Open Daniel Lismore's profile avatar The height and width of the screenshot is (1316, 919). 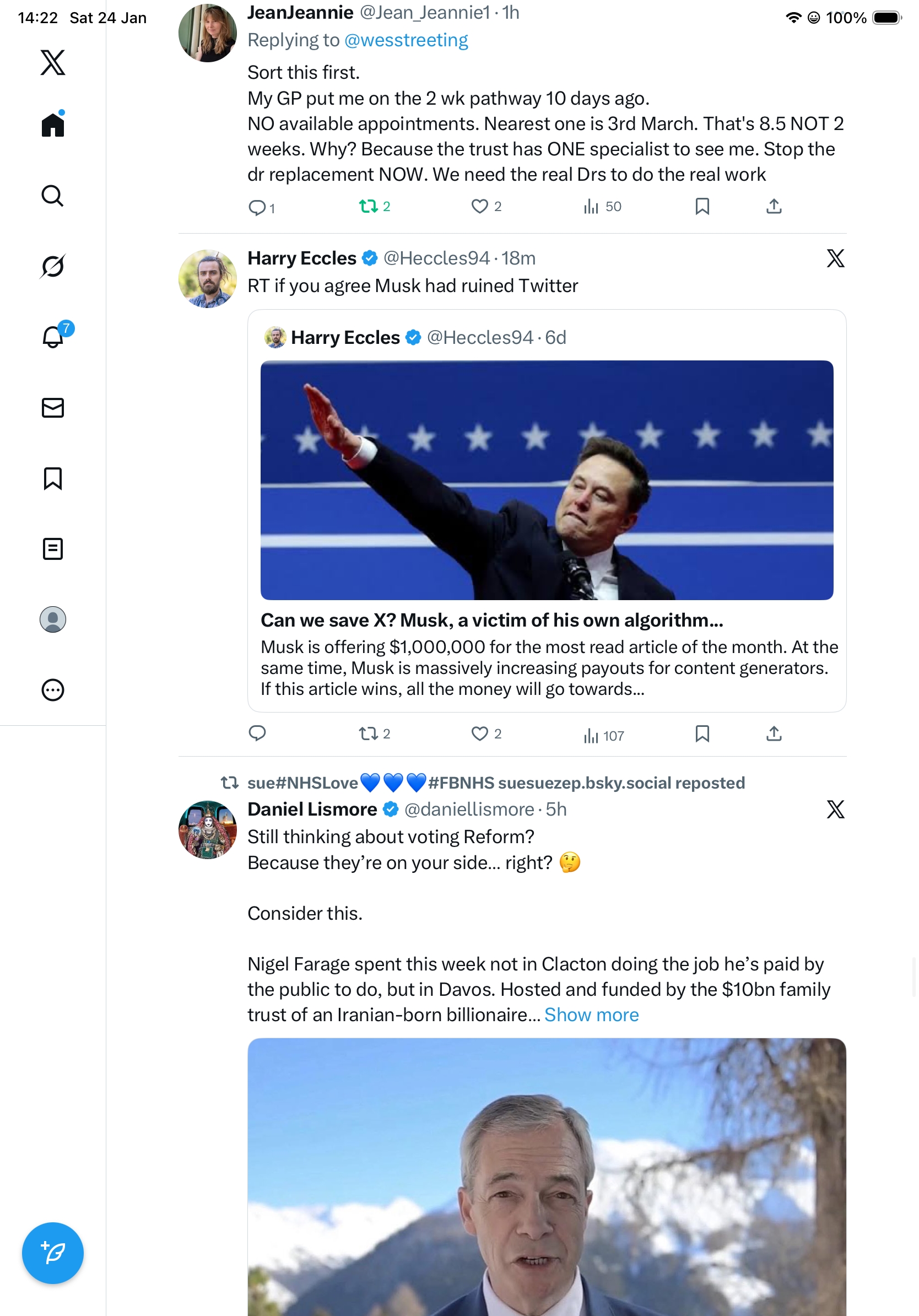click(x=207, y=829)
